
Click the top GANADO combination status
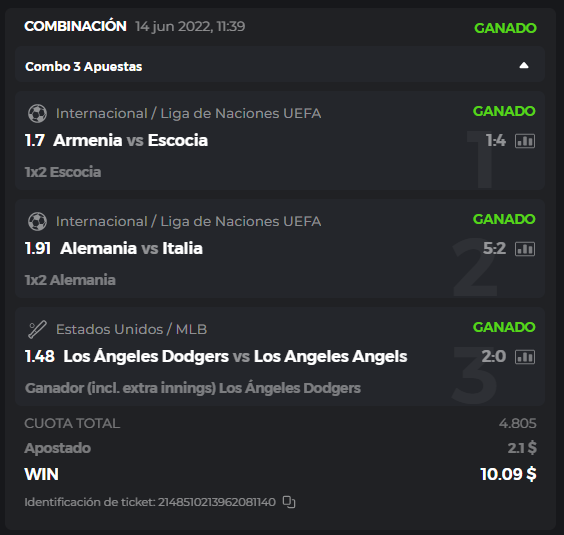tap(505, 28)
